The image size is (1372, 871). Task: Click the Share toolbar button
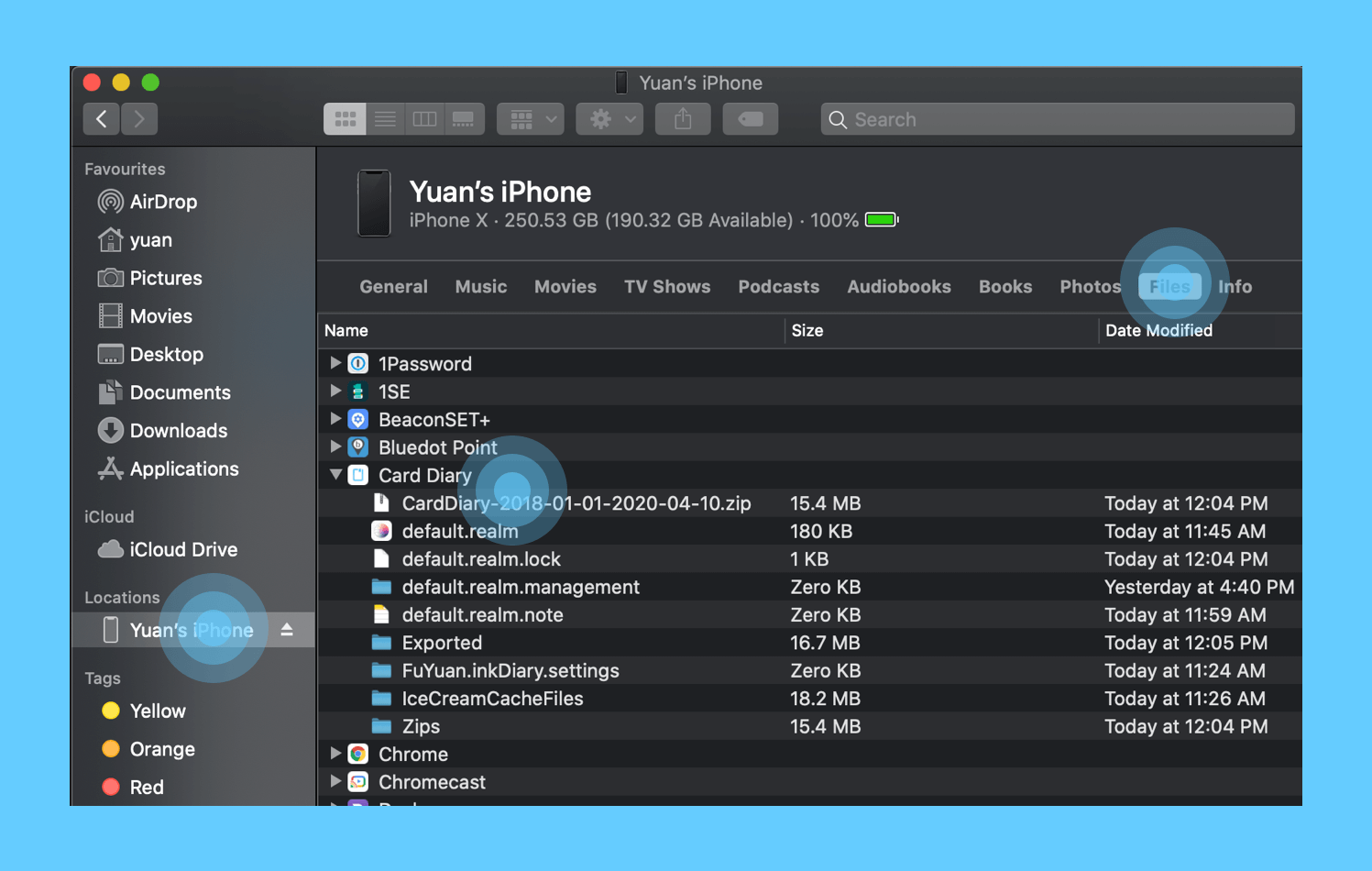tap(683, 119)
